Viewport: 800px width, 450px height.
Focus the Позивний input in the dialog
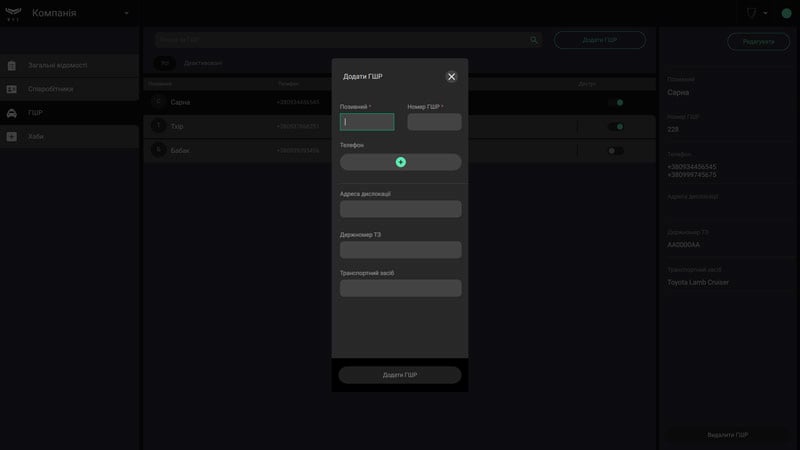coord(367,122)
